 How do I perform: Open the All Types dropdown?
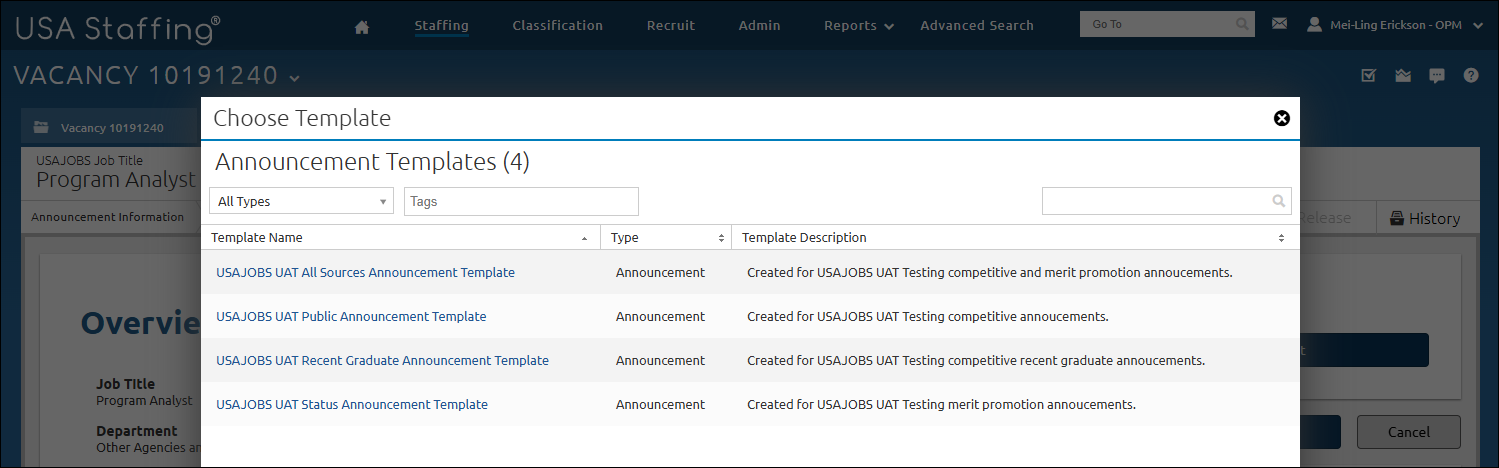pyautogui.click(x=301, y=201)
